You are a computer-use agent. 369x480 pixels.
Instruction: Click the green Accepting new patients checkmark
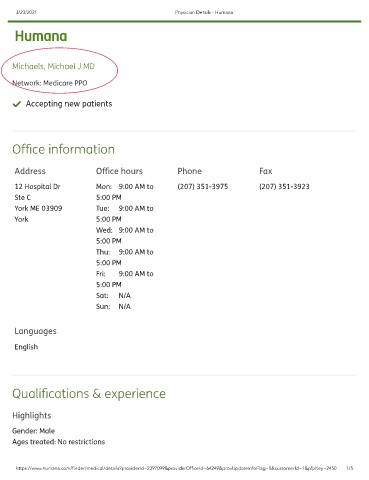point(17,104)
